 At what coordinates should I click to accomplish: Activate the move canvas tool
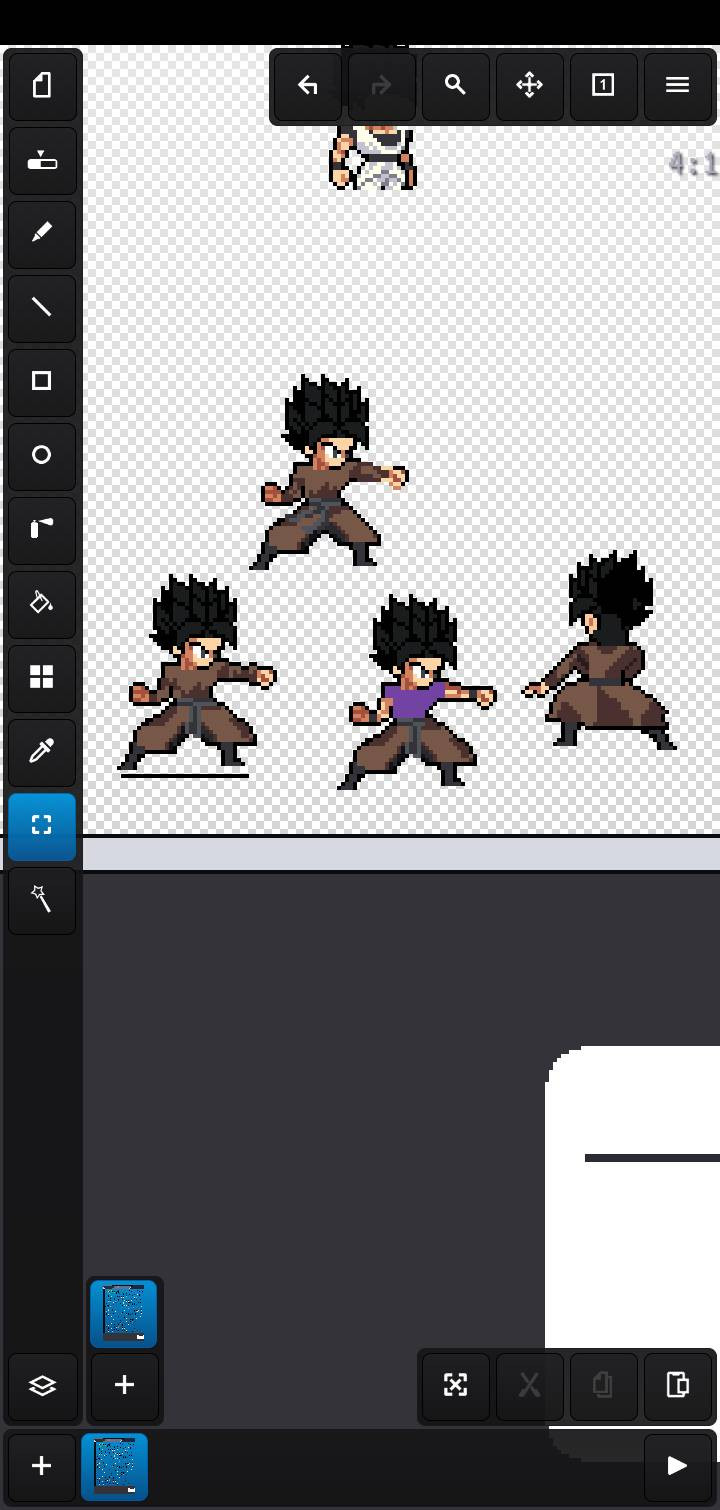point(530,86)
